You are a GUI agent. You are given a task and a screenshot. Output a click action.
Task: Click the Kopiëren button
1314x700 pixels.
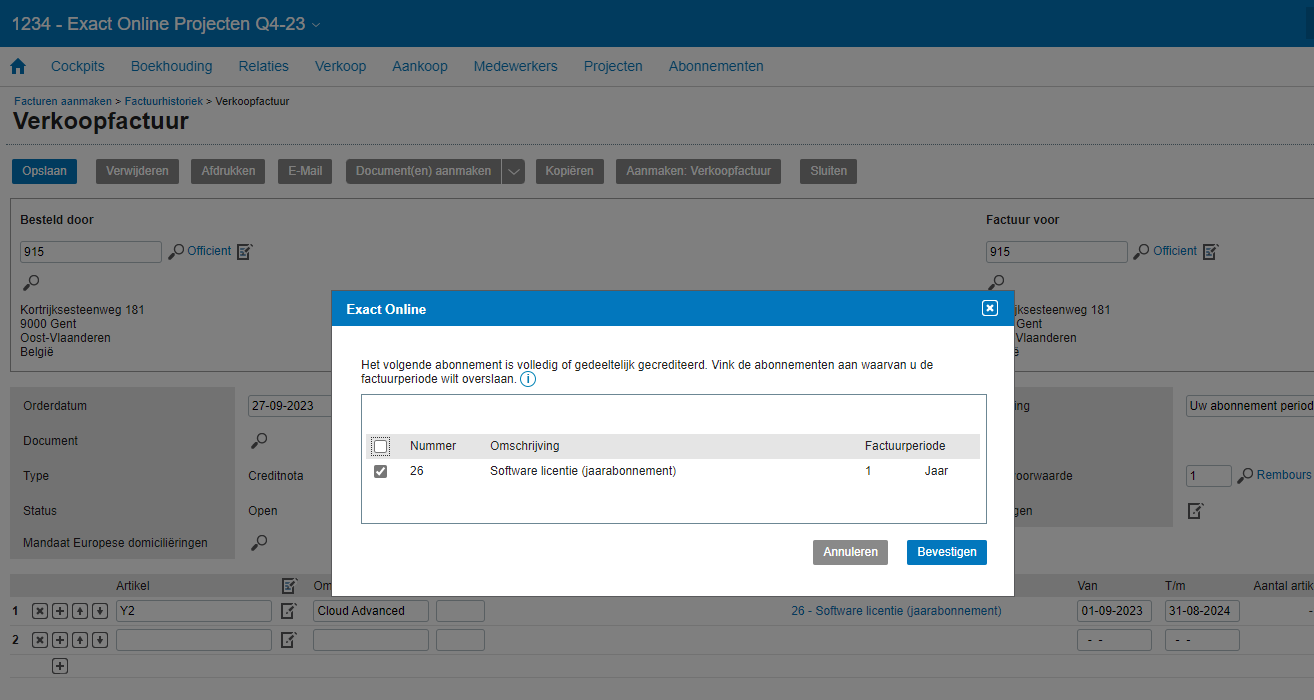pos(570,171)
